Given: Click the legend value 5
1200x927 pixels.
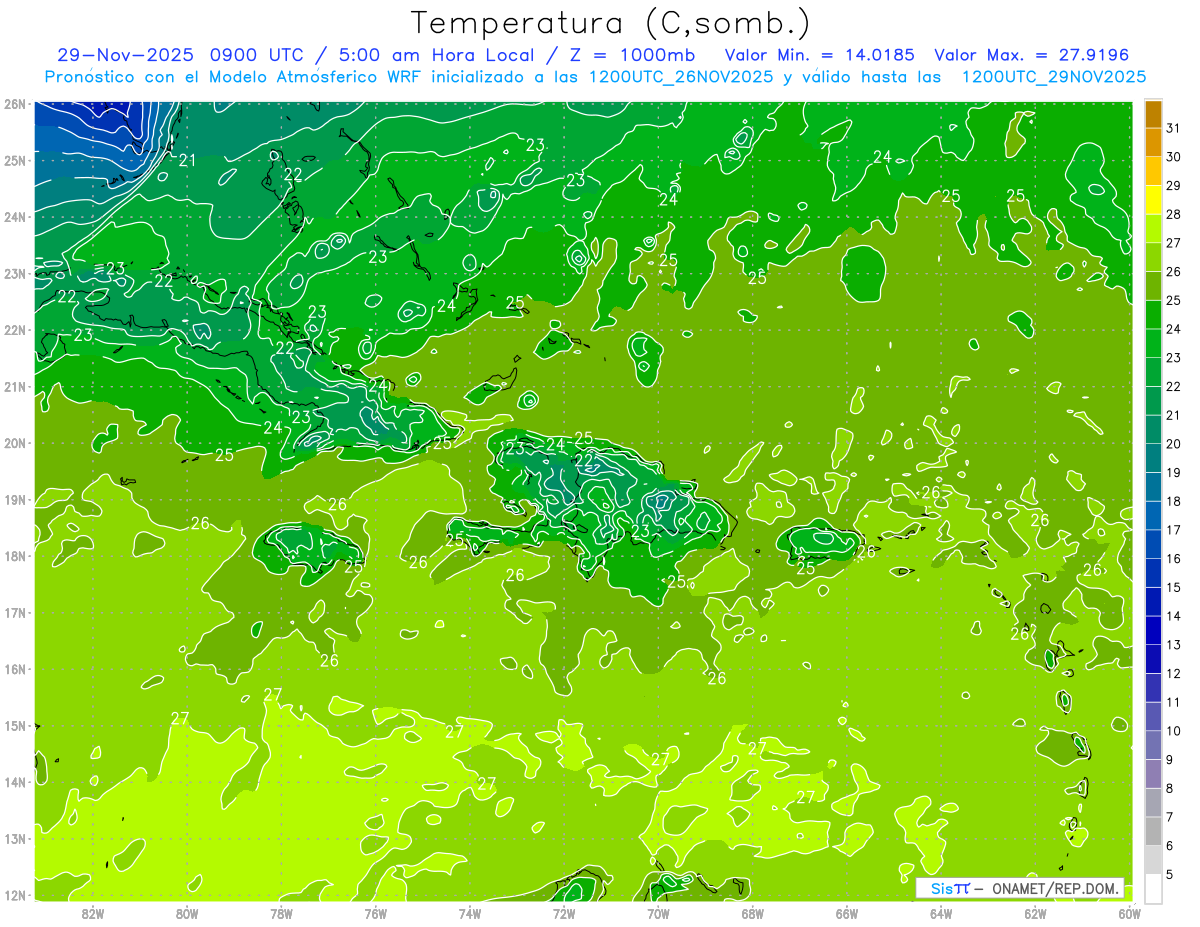Looking at the screenshot, I should click(x=1169, y=875).
